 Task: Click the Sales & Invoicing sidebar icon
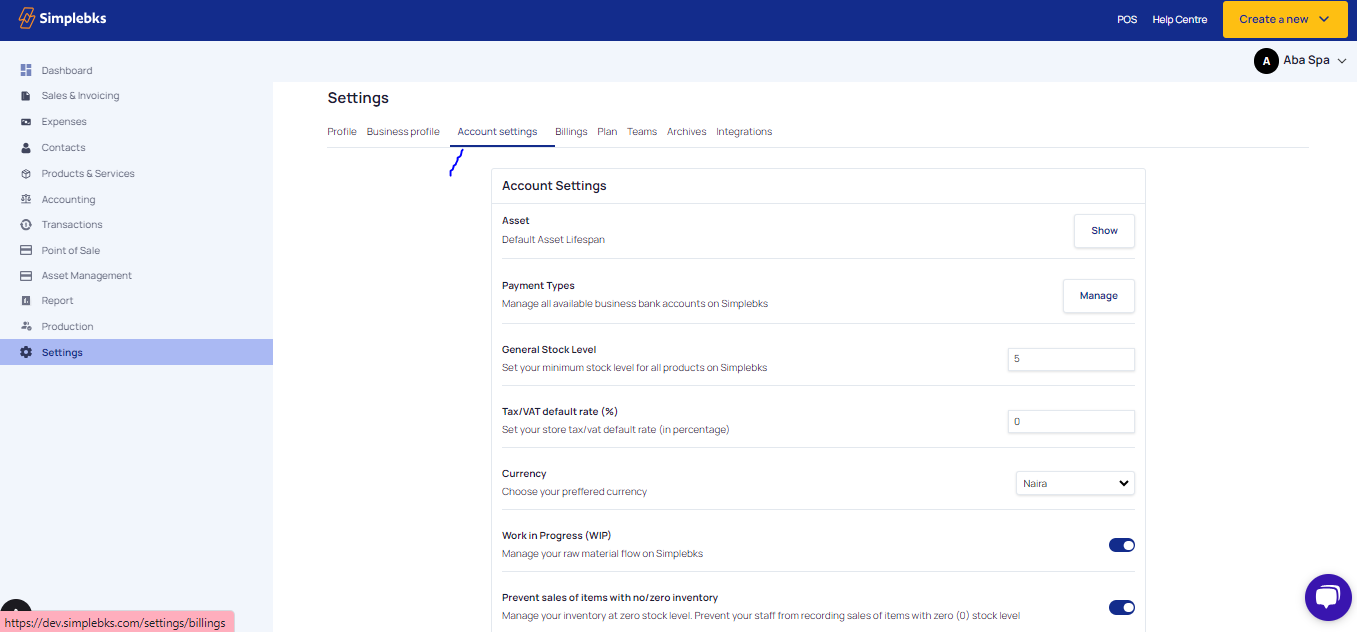(x=26, y=96)
